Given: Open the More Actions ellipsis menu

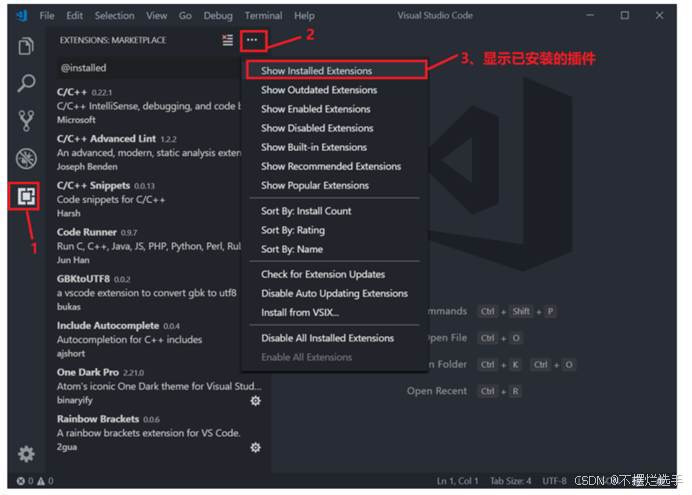Looking at the screenshot, I should tap(252, 40).
